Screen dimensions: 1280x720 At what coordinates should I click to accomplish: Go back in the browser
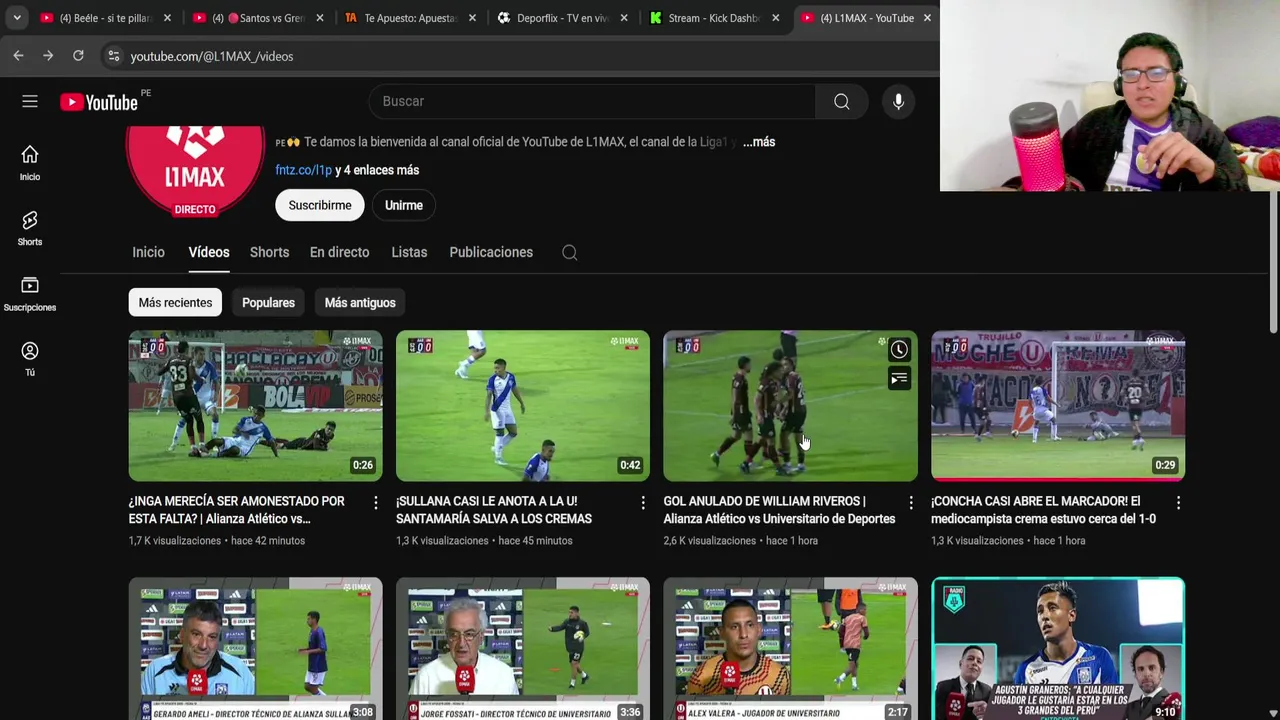click(18, 56)
